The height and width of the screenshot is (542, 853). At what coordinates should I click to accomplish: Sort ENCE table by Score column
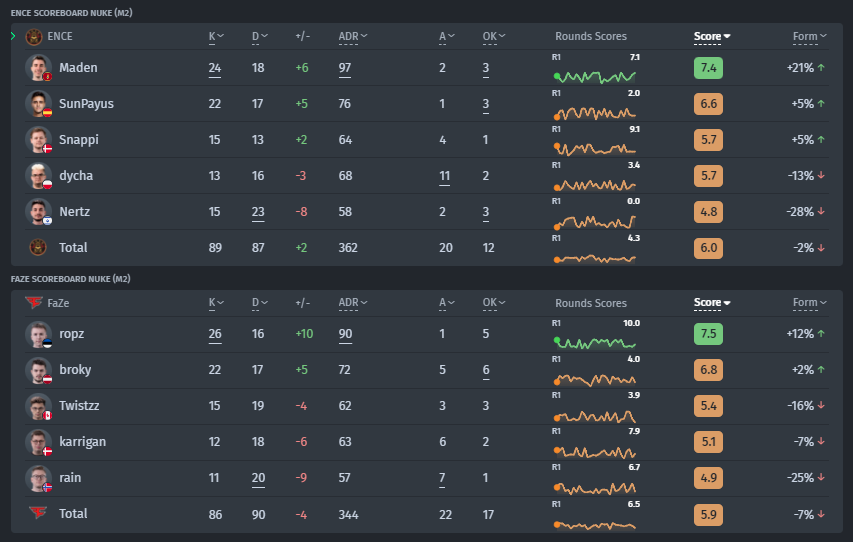pyautogui.click(x=712, y=36)
